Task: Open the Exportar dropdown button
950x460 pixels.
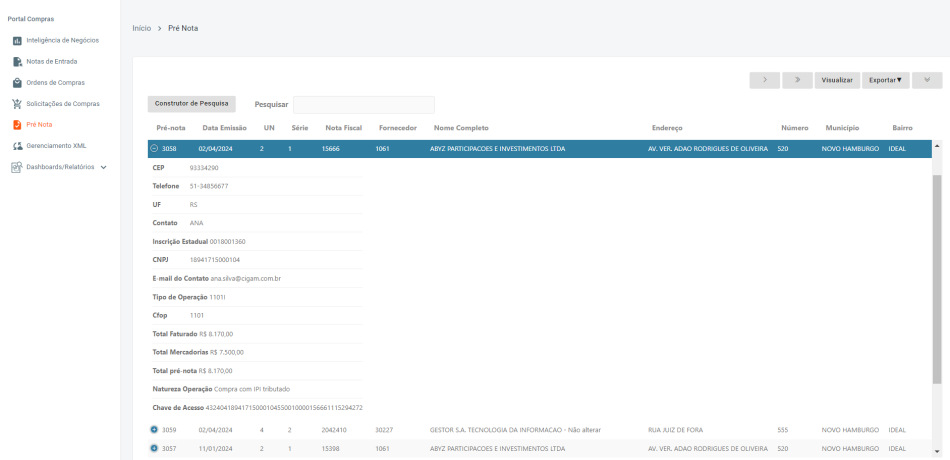Action: click(x=885, y=81)
